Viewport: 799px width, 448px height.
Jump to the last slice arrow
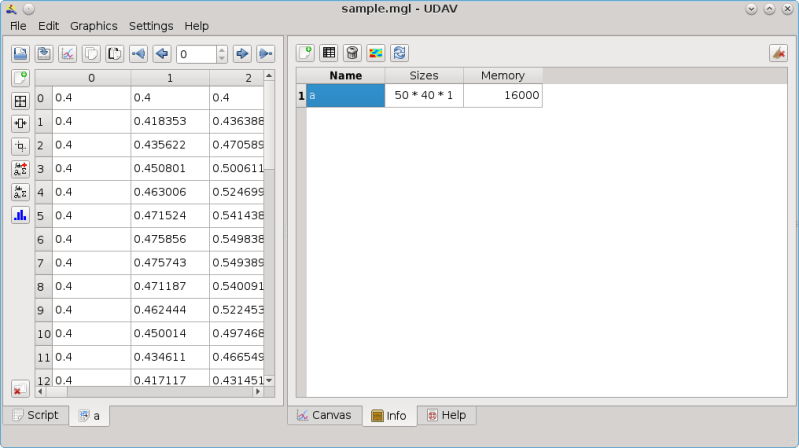click(265, 54)
